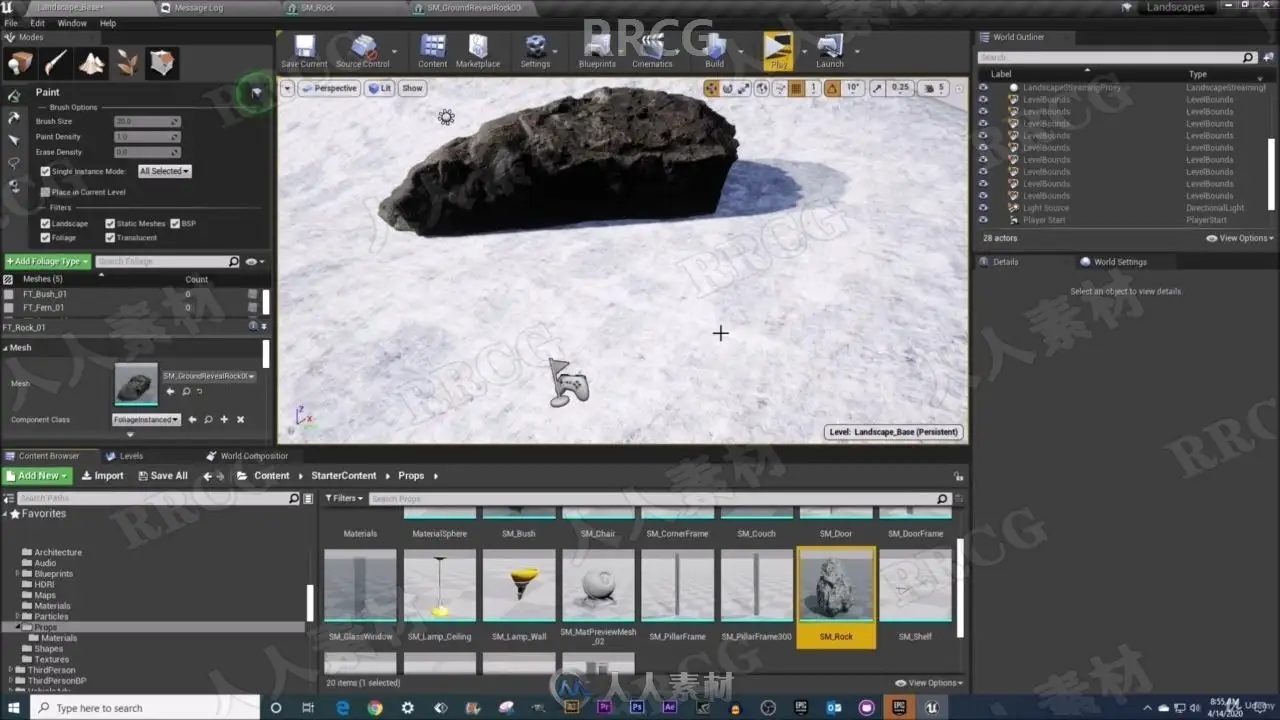
Task: Enable Place in Current Level checkbox
Action: 45,192
